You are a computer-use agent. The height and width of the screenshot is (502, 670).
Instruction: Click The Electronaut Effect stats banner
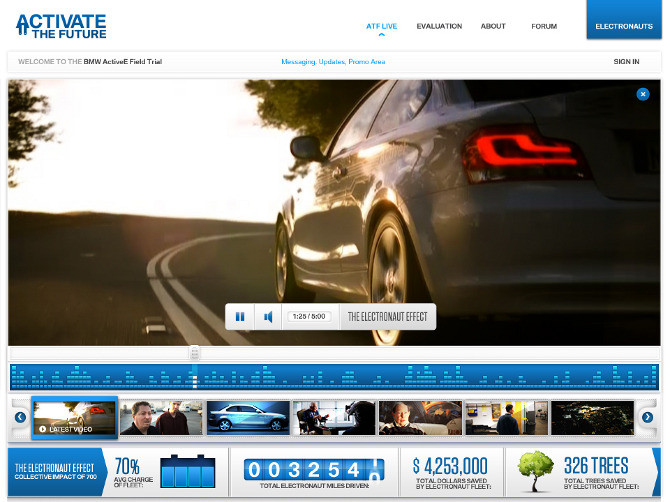pos(56,472)
